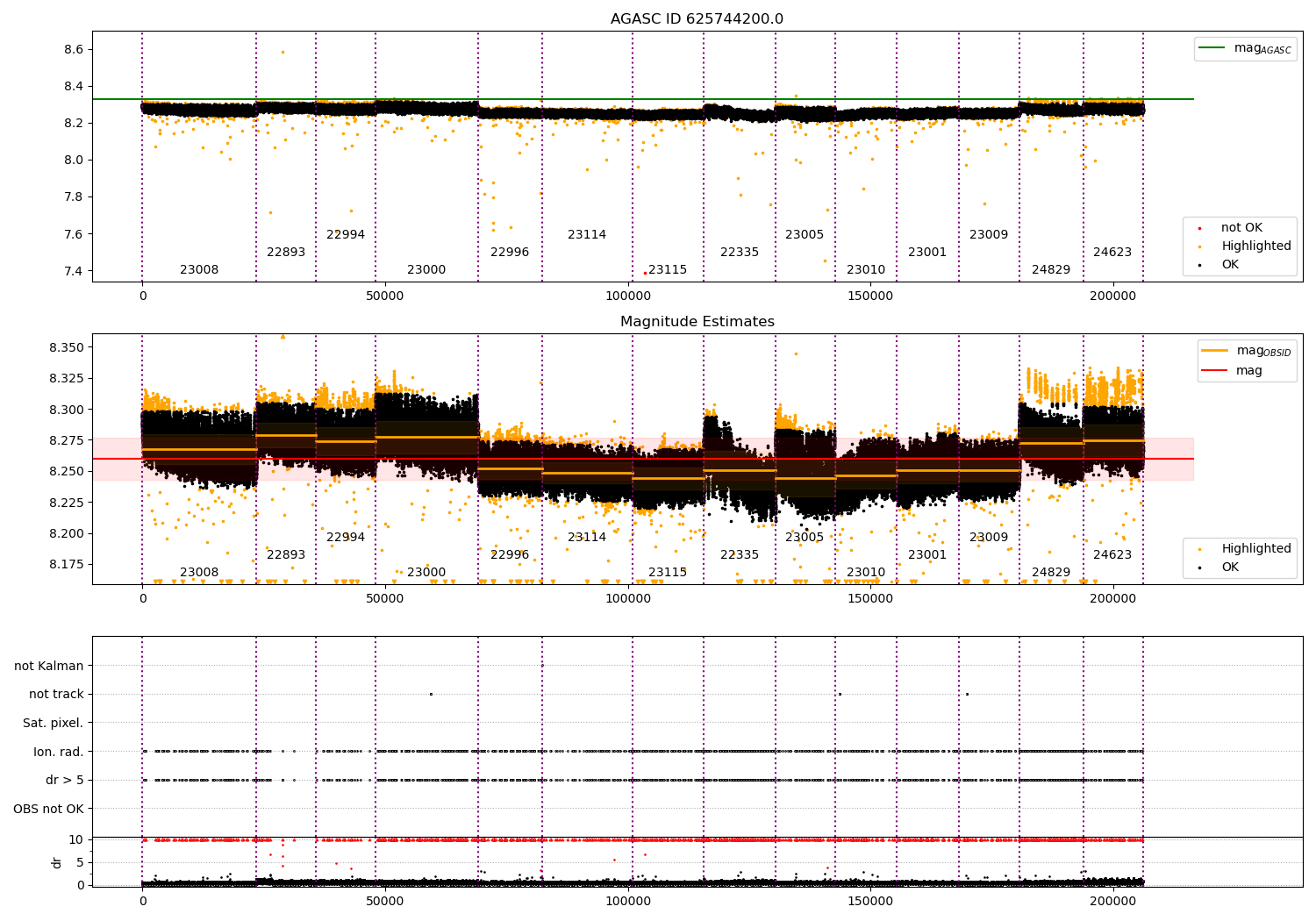Click obsid label 23000 in the top plot
This screenshot has width=1316, height=921.
pos(426,270)
